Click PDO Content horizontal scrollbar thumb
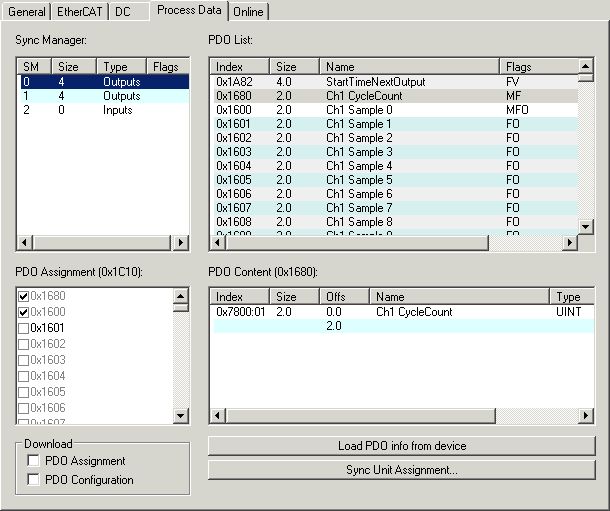 360,415
